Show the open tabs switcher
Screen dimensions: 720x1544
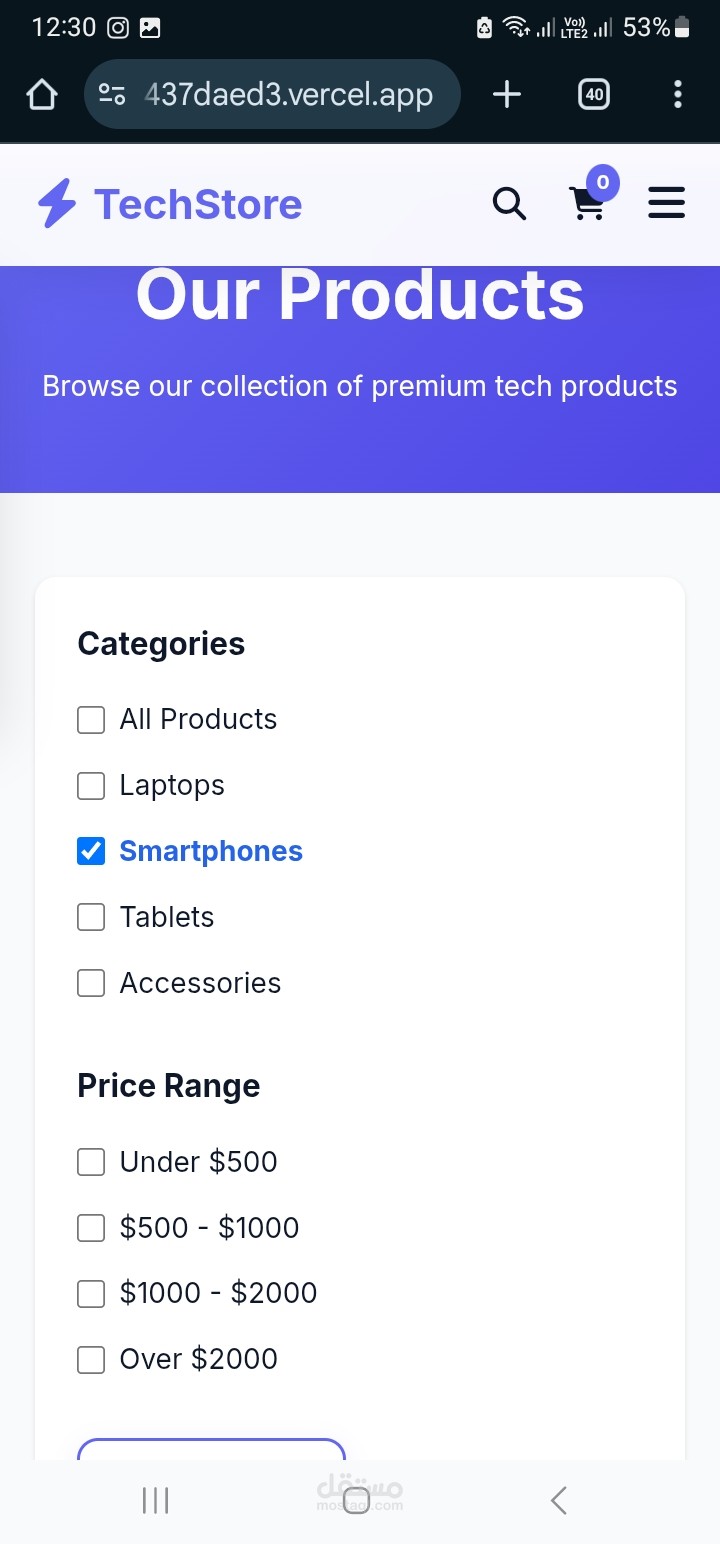click(594, 95)
